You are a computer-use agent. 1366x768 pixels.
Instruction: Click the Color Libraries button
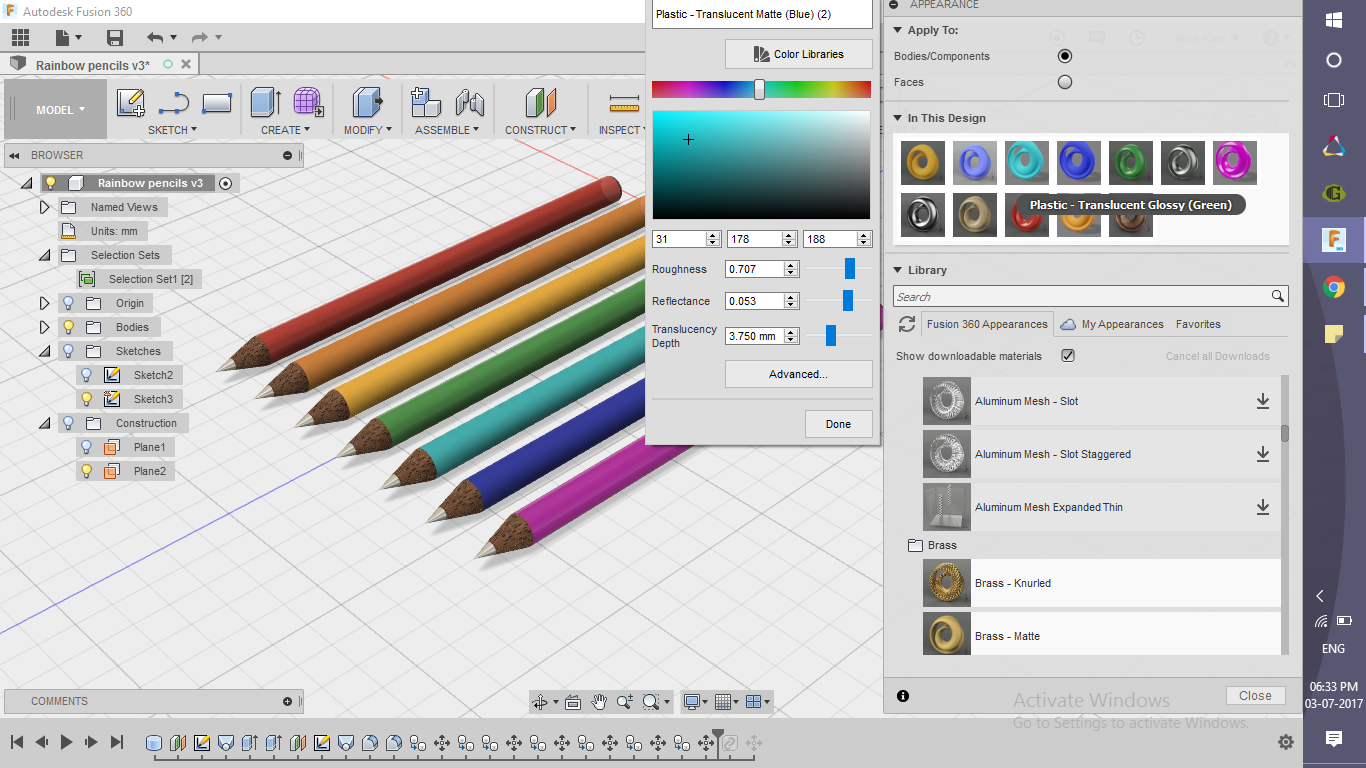pos(799,54)
